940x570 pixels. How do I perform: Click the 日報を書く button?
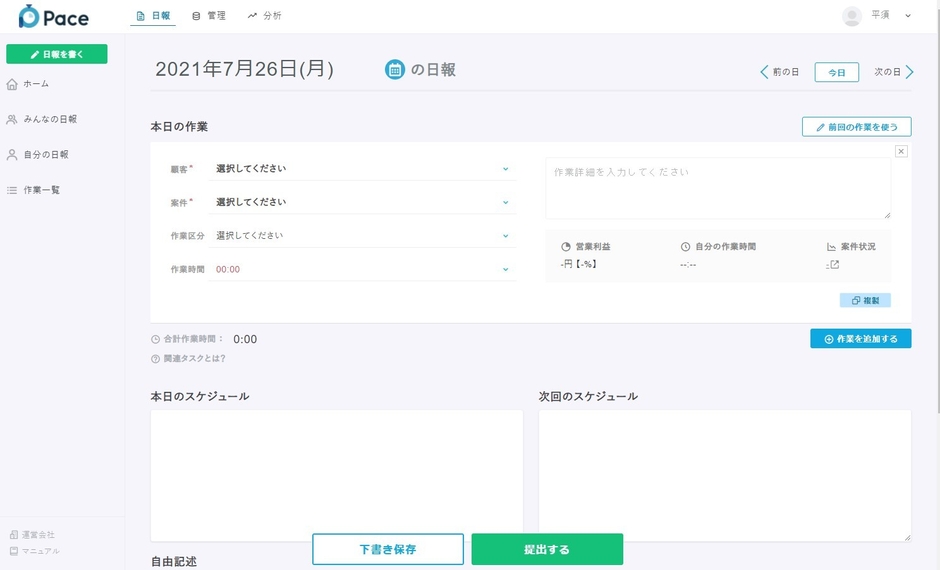[57, 54]
